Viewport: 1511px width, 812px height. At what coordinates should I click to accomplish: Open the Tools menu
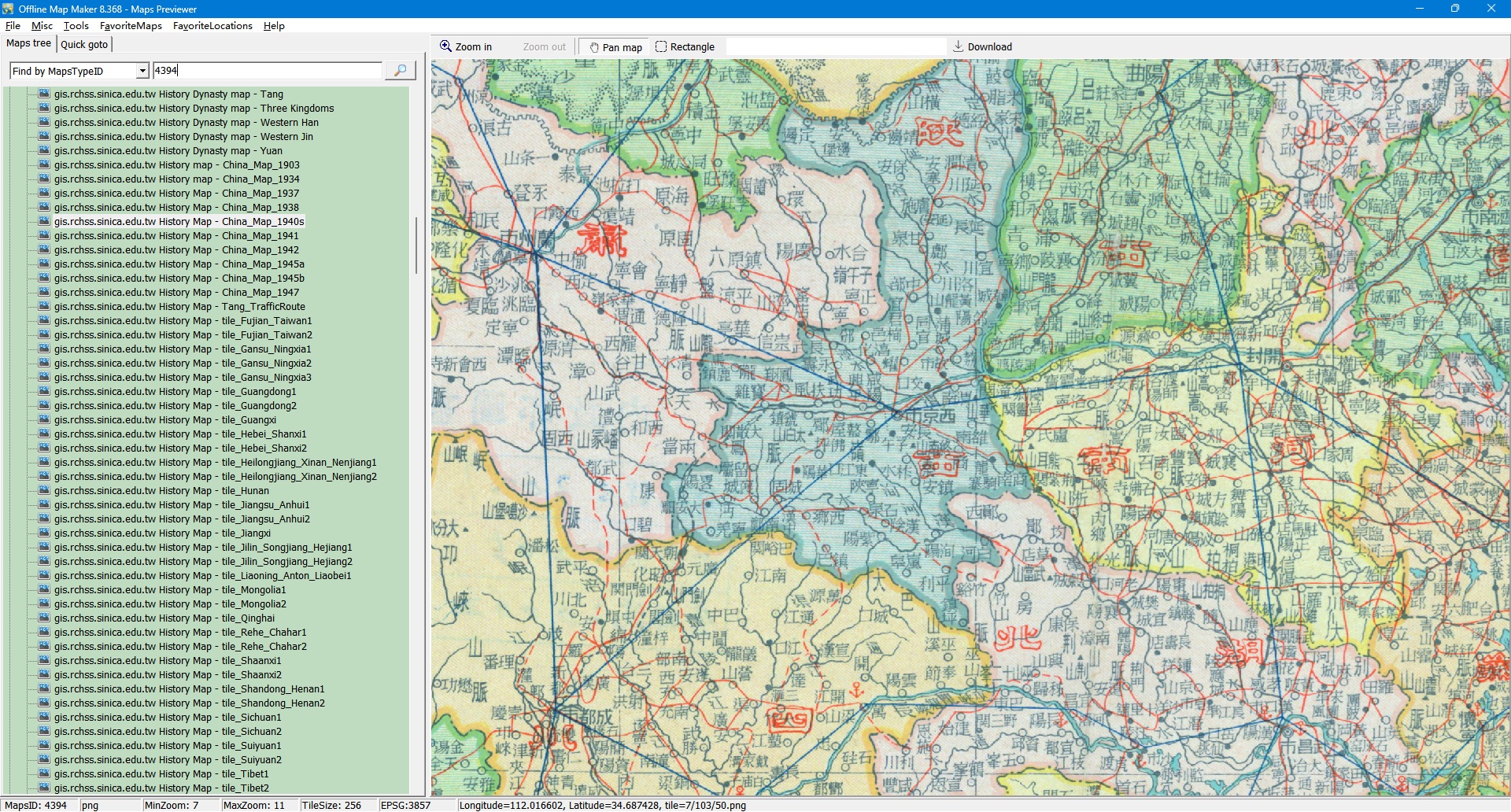click(76, 26)
